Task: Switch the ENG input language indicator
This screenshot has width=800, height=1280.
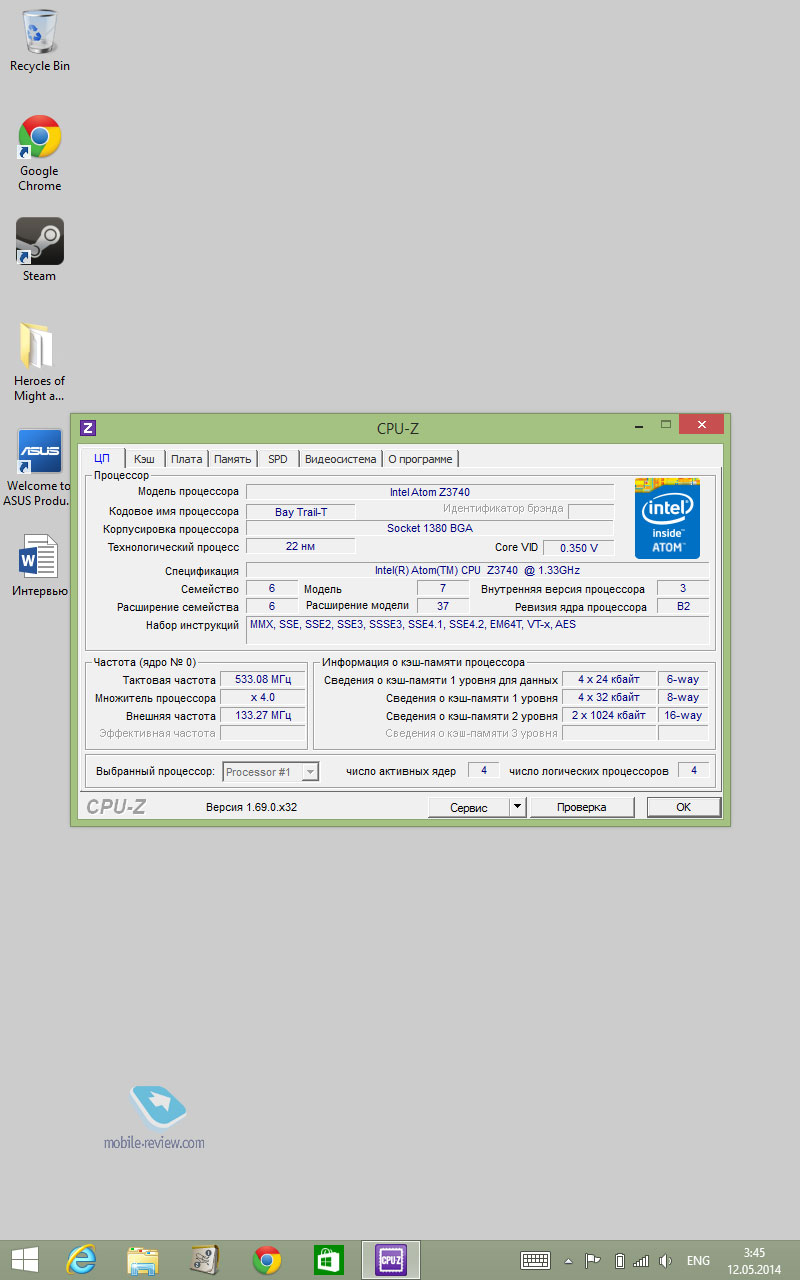Action: click(x=699, y=1260)
